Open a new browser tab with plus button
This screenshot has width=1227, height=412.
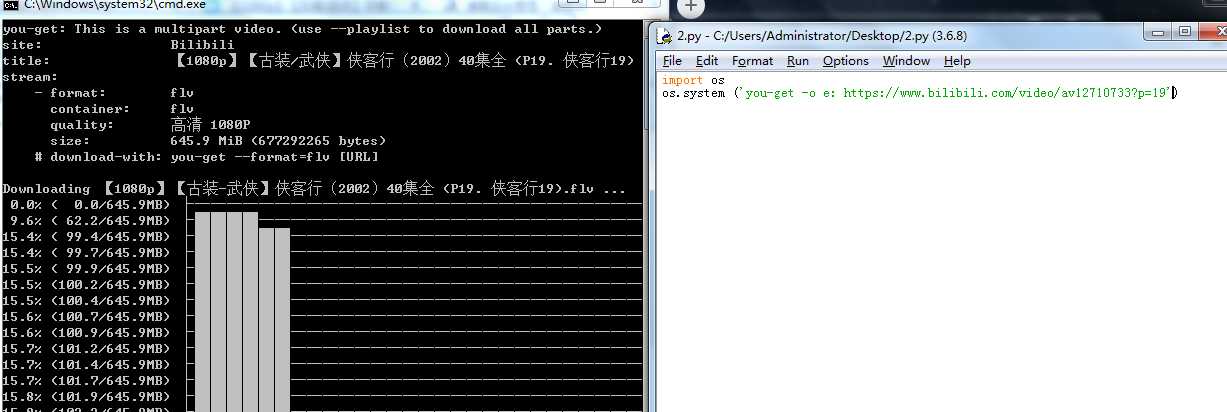[690, 6]
